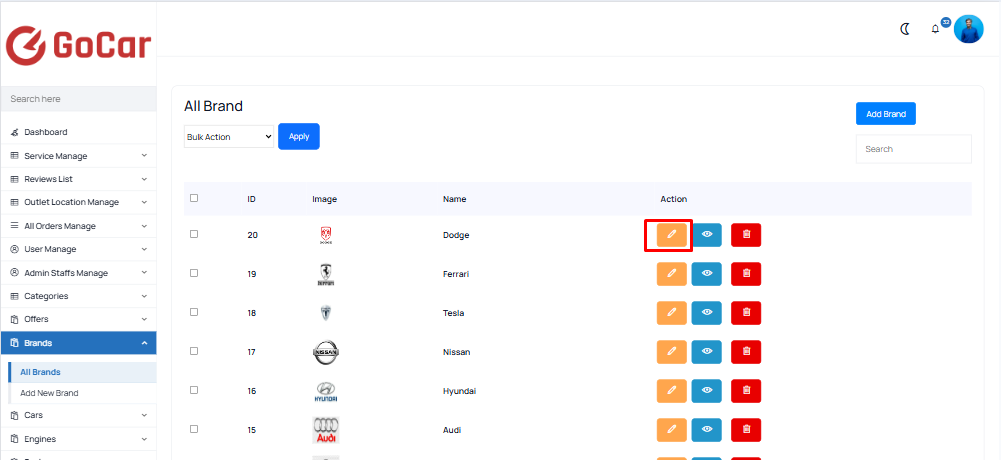Click the ID 17 cell
Viewport: 1001px width, 460px height.
[x=252, y=352]
